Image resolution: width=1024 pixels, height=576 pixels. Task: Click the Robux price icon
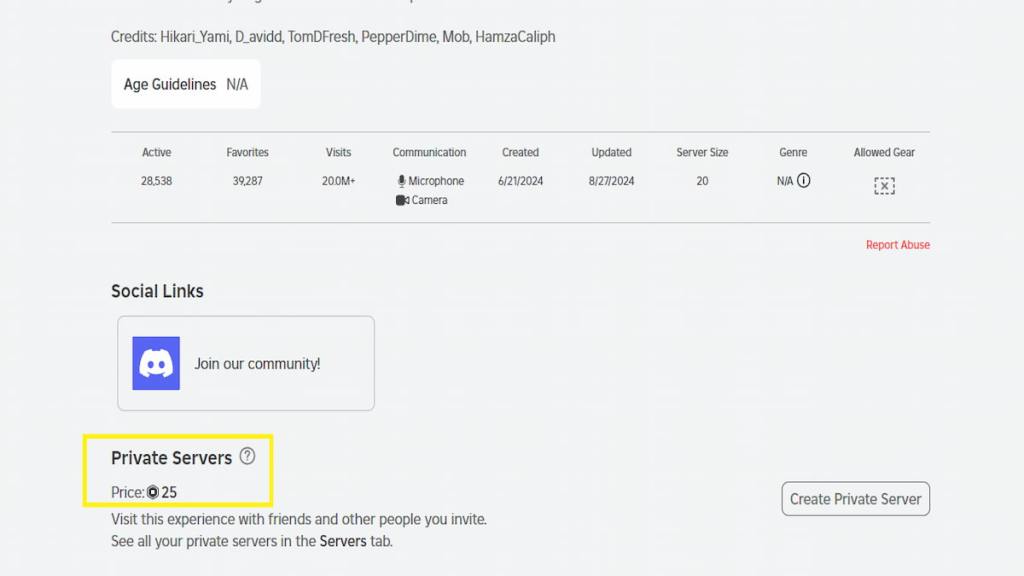click(153, 492)
